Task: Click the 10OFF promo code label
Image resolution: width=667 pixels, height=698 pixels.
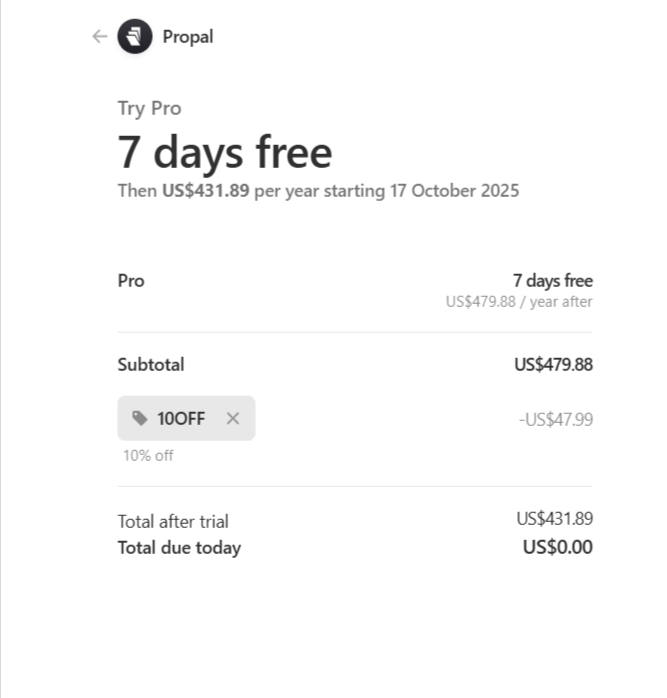Action: click(181, 419)
